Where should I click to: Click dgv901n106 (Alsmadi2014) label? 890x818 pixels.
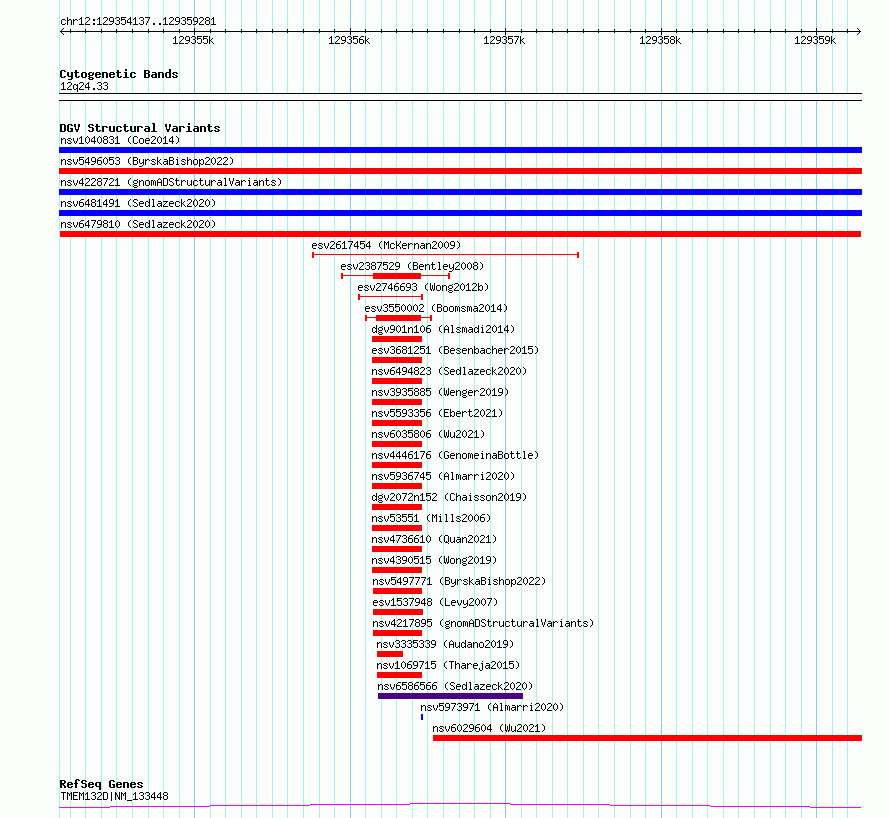[x=443, y=329]
